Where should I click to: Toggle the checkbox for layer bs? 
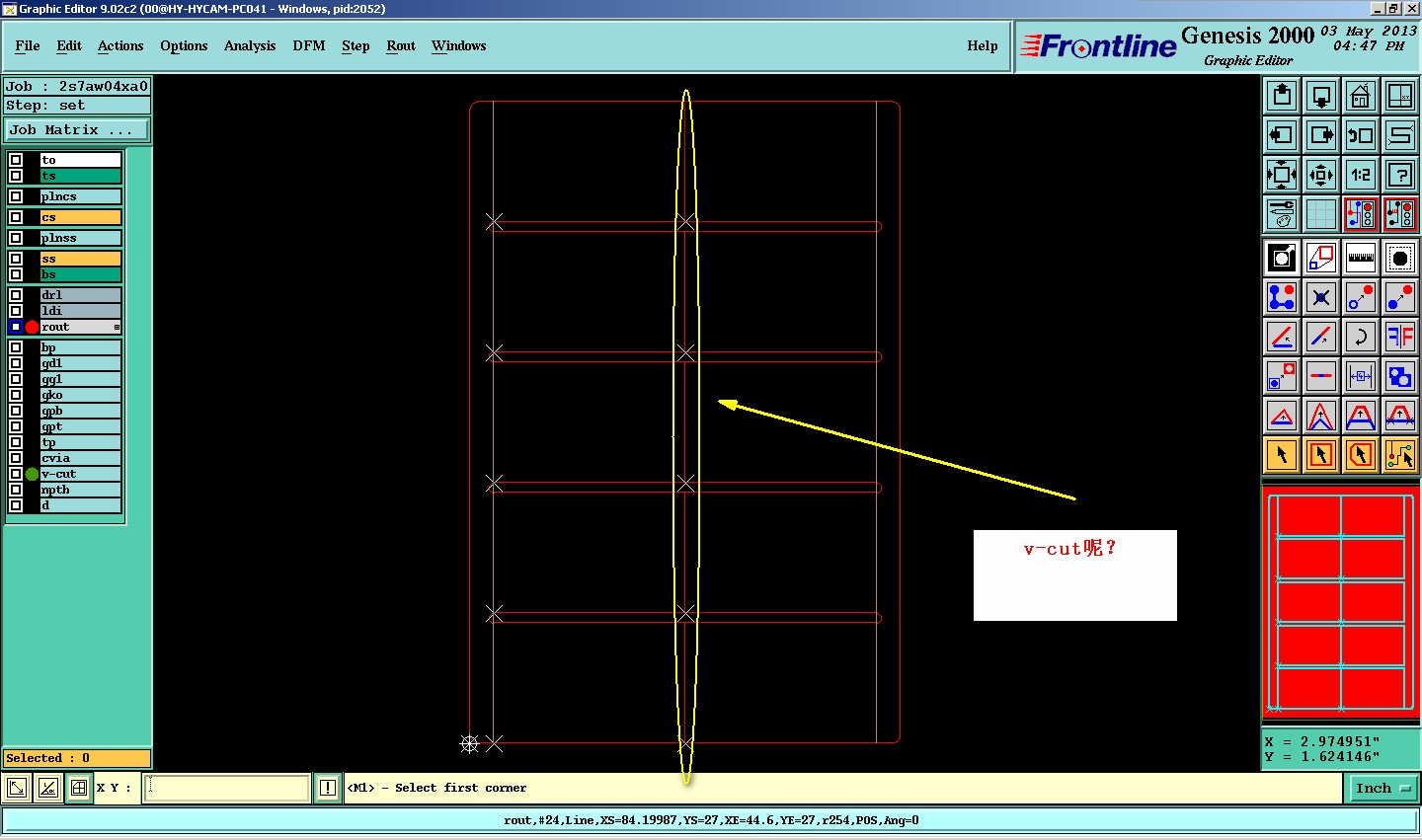tap(16, 274)
